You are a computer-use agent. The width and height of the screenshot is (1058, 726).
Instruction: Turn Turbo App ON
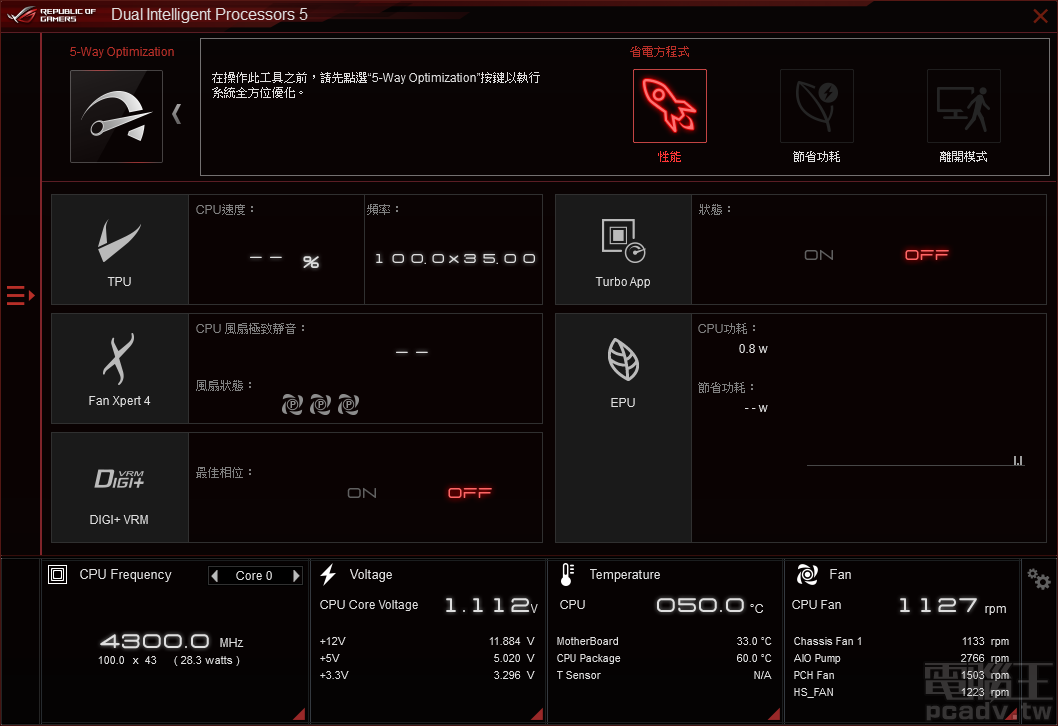pyautogui.click(x=818, y=255)
